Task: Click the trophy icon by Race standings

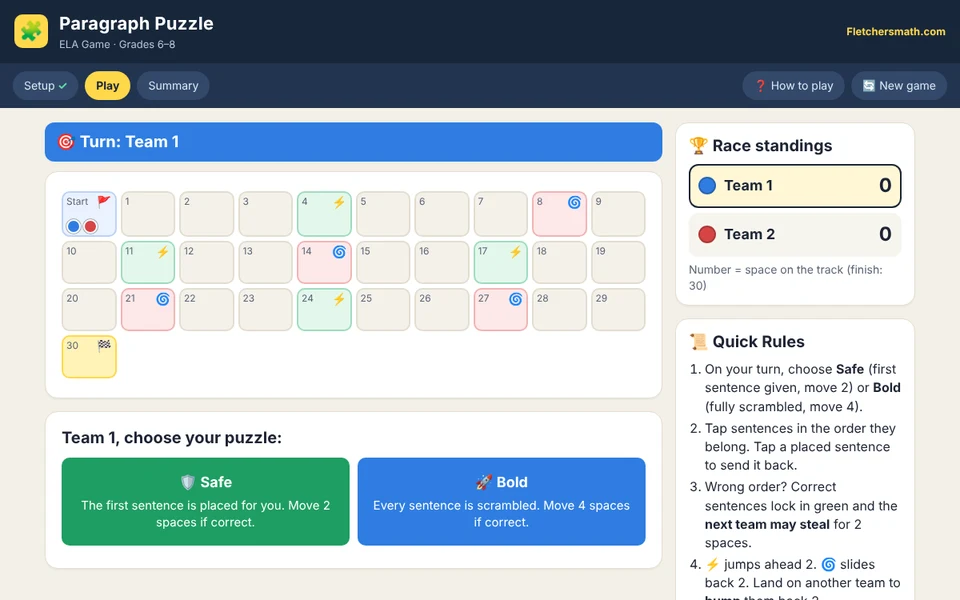Action: [698, 146]
